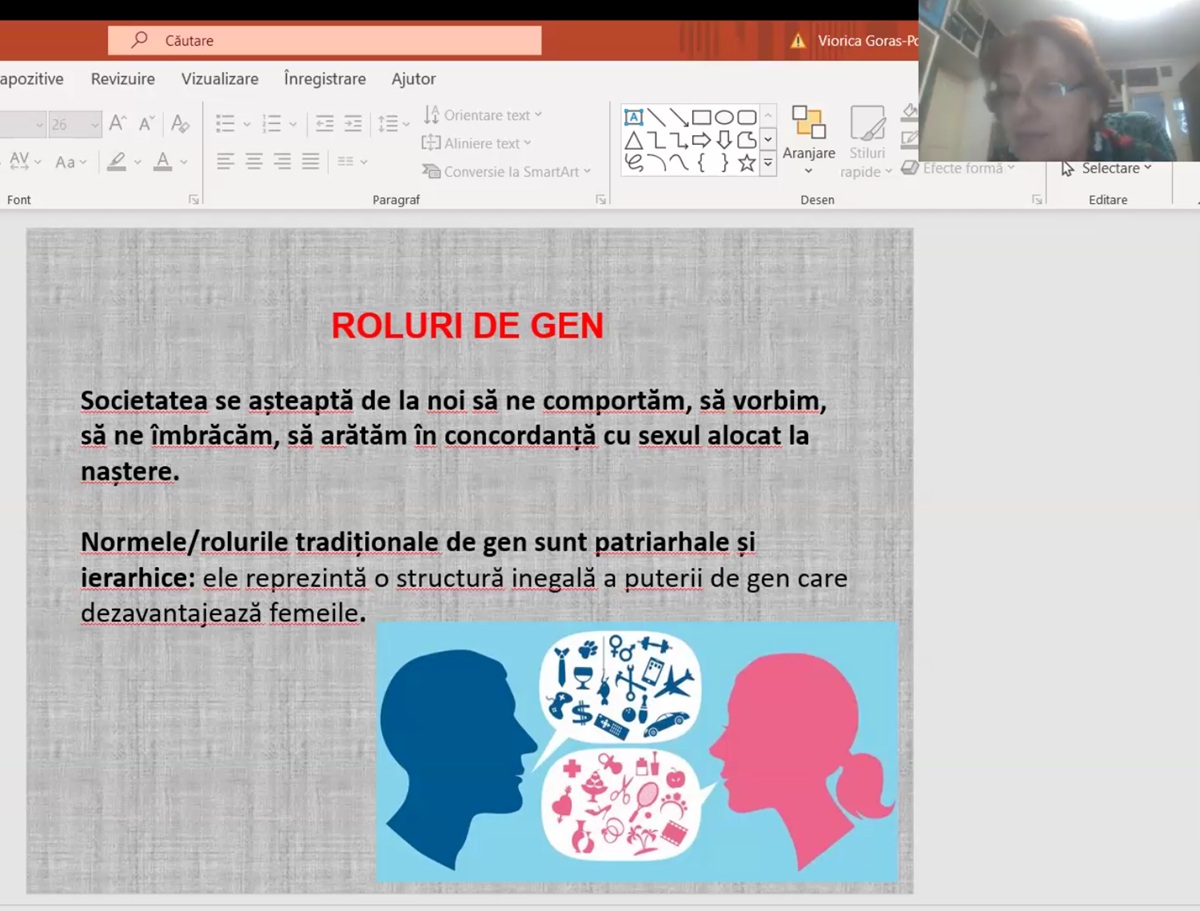Viewport: 1200px width, 911px height.
Task: Expand the shapes gallery more arrow
Action: click(768, 163)
